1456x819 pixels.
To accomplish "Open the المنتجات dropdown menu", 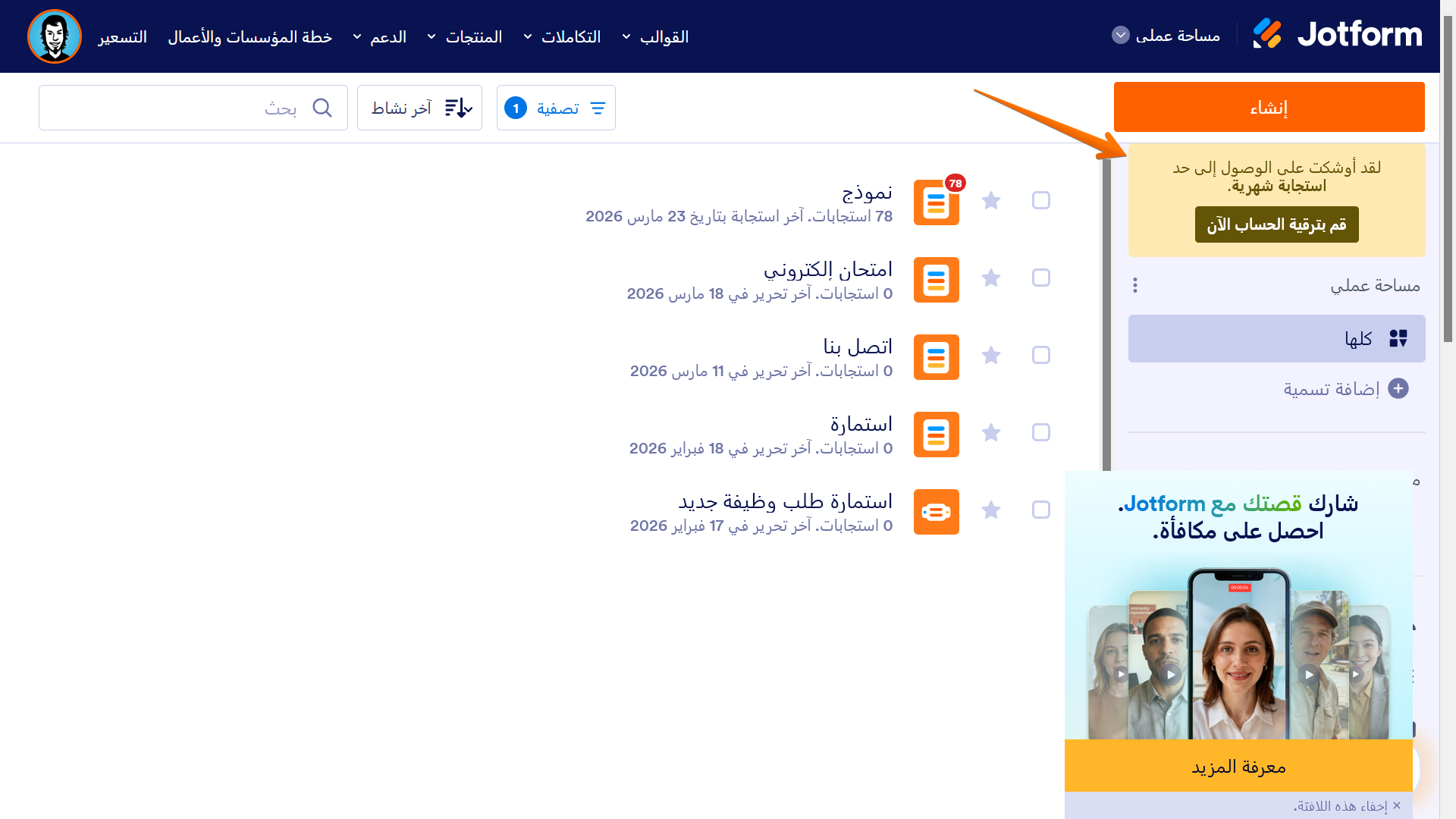I will click(x=474, y=36).
